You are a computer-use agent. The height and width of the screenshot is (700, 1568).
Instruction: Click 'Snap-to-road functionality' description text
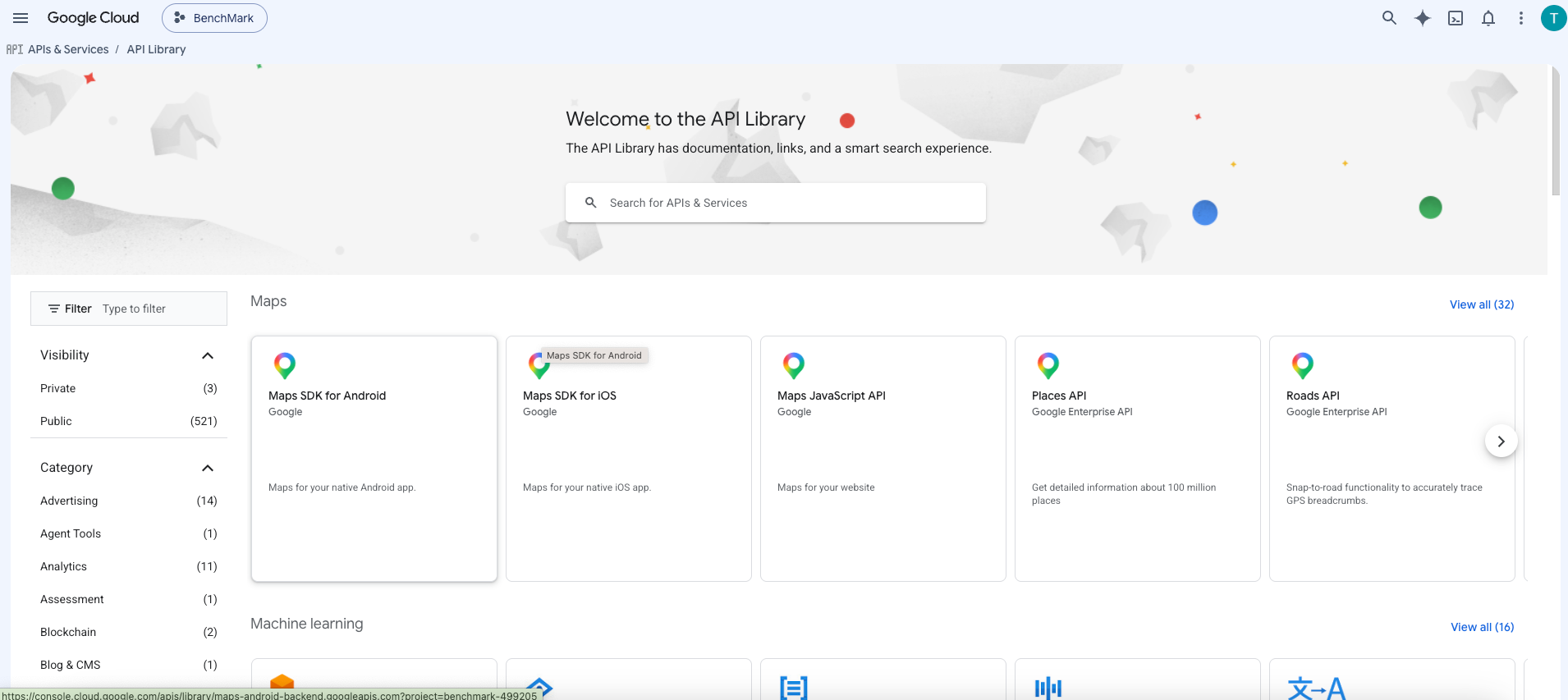click(1384, 494)
